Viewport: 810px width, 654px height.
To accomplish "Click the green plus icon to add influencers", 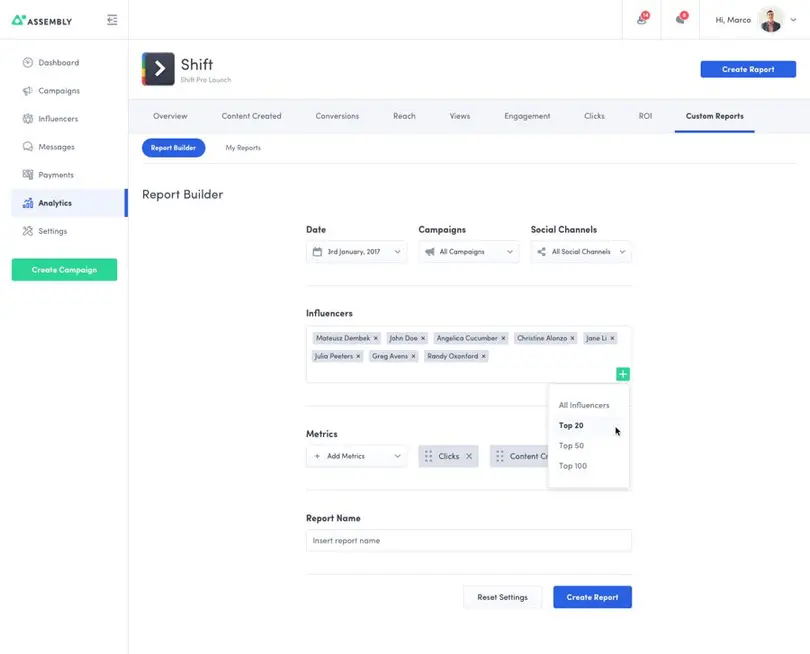I will coord(622,373).
